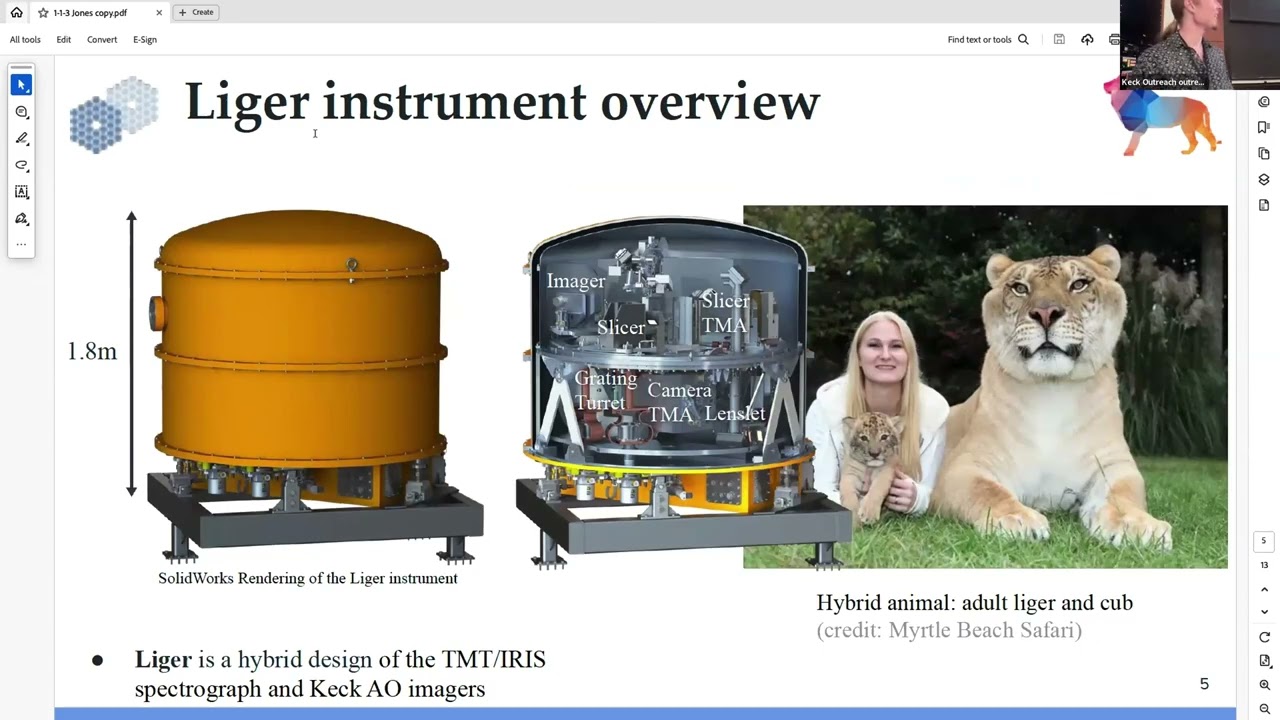
Task: Select the Draw freehand loop tool
Action: click(21, 165)
